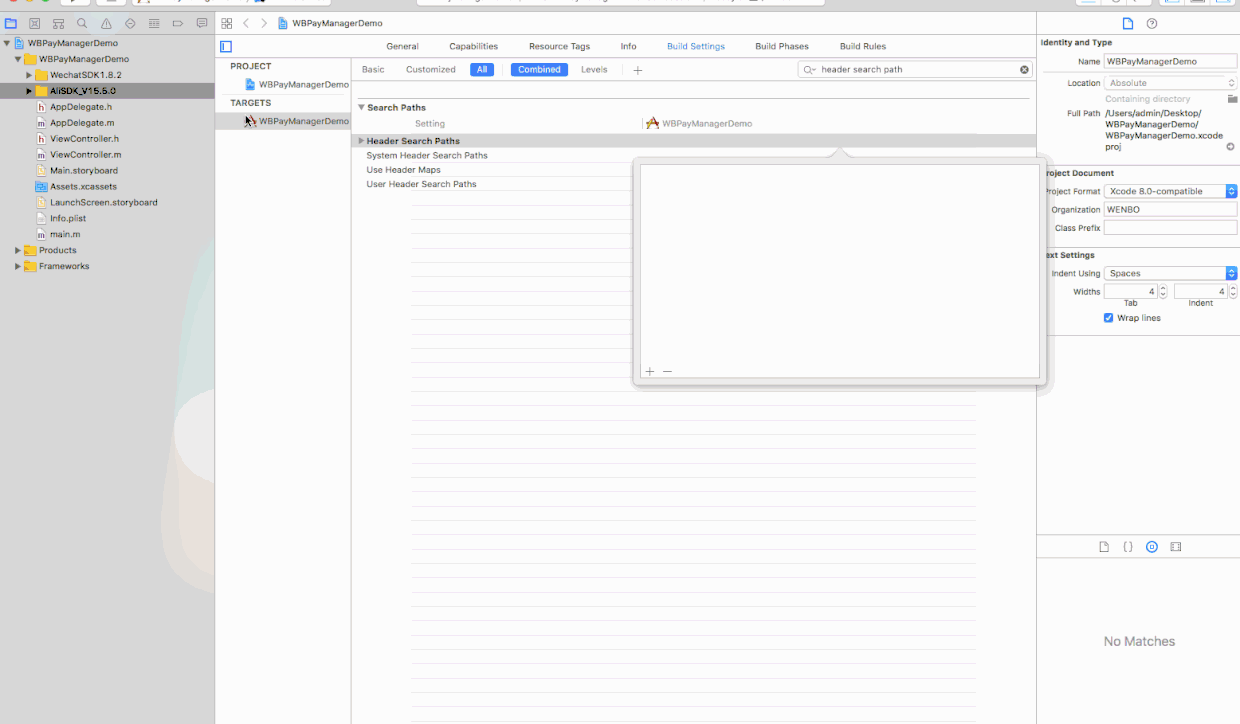Image resolution: width=1240 pixels, height=724 pixels.
Task: Show All build settings
Action: point(482,70)
